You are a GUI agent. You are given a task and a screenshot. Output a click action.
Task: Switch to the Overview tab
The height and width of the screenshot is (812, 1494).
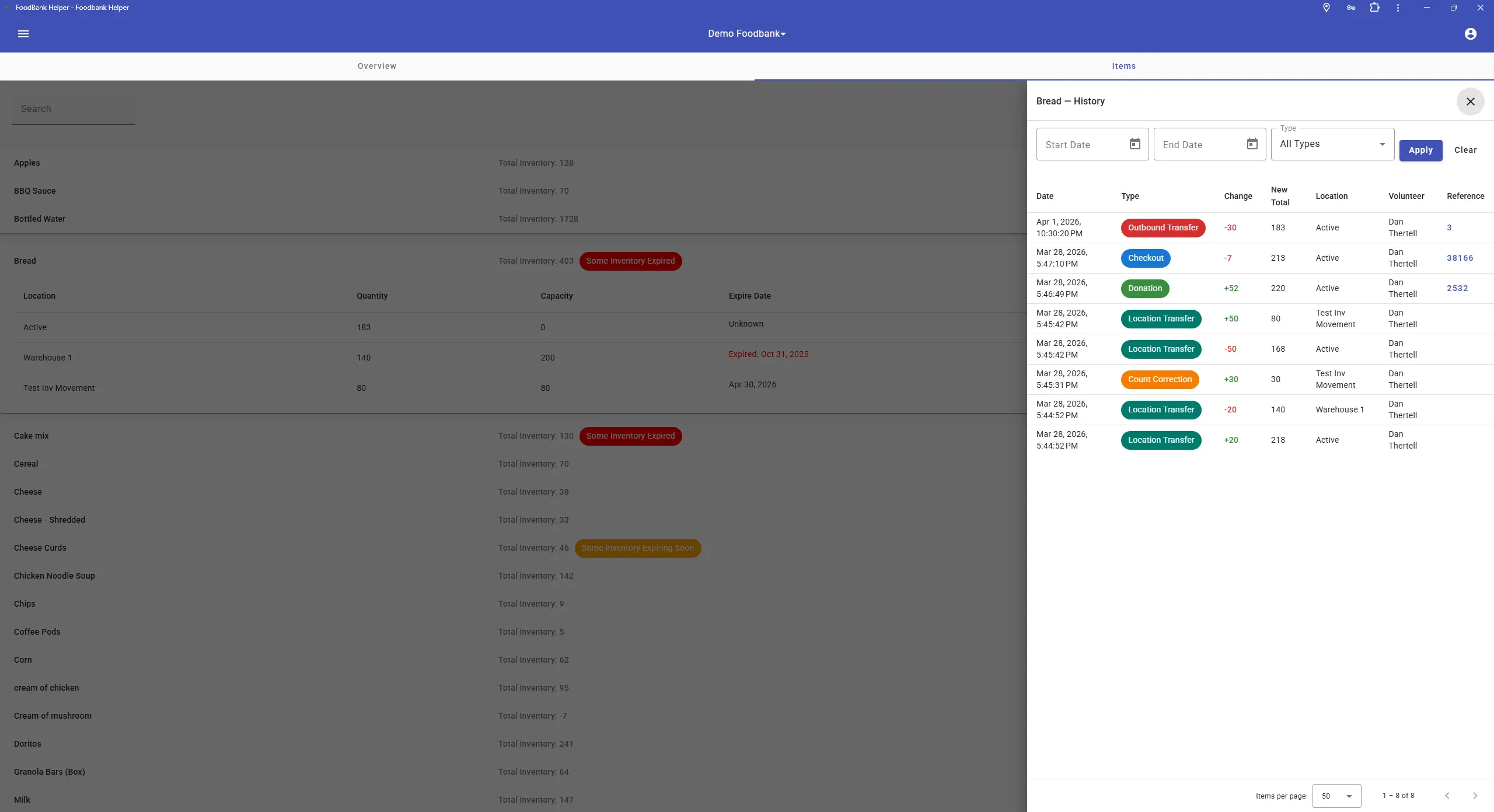click(x=376, y=66)
